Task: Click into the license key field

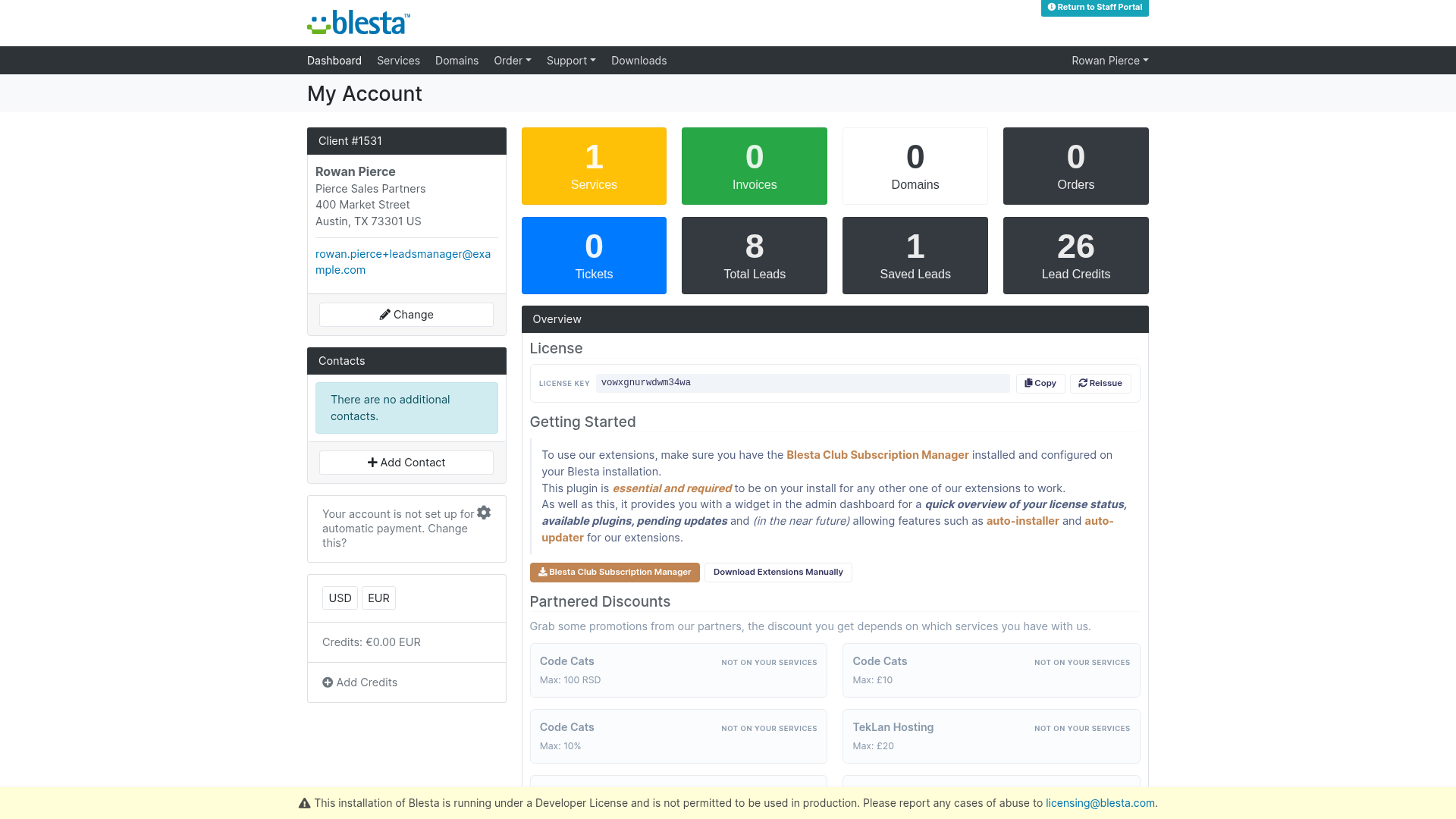Action: 802,383
